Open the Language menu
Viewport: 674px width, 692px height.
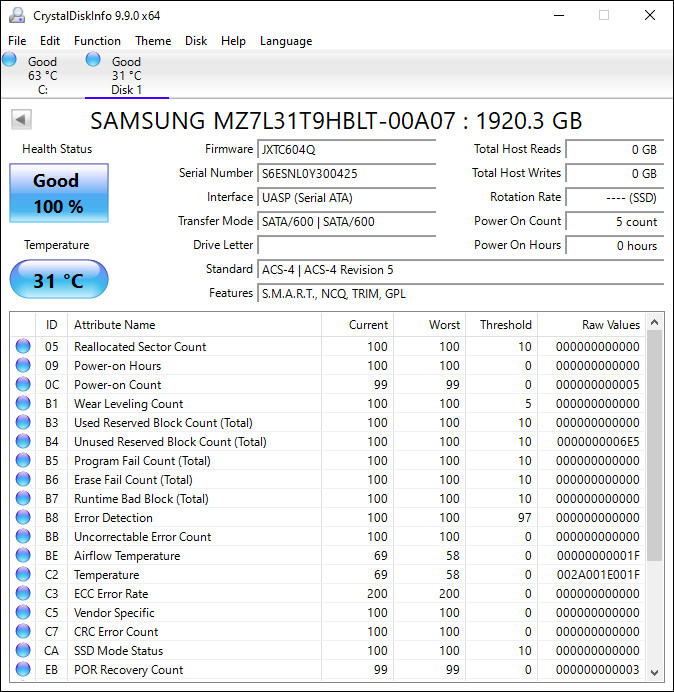[286, 41]
